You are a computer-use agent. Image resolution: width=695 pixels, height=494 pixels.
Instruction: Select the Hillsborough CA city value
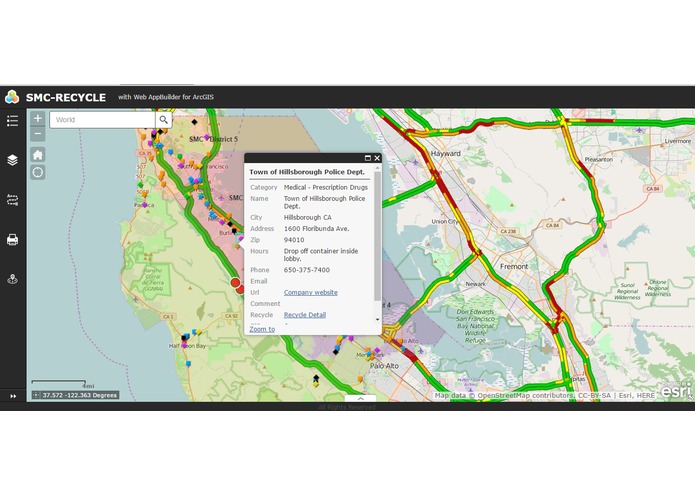308,218
